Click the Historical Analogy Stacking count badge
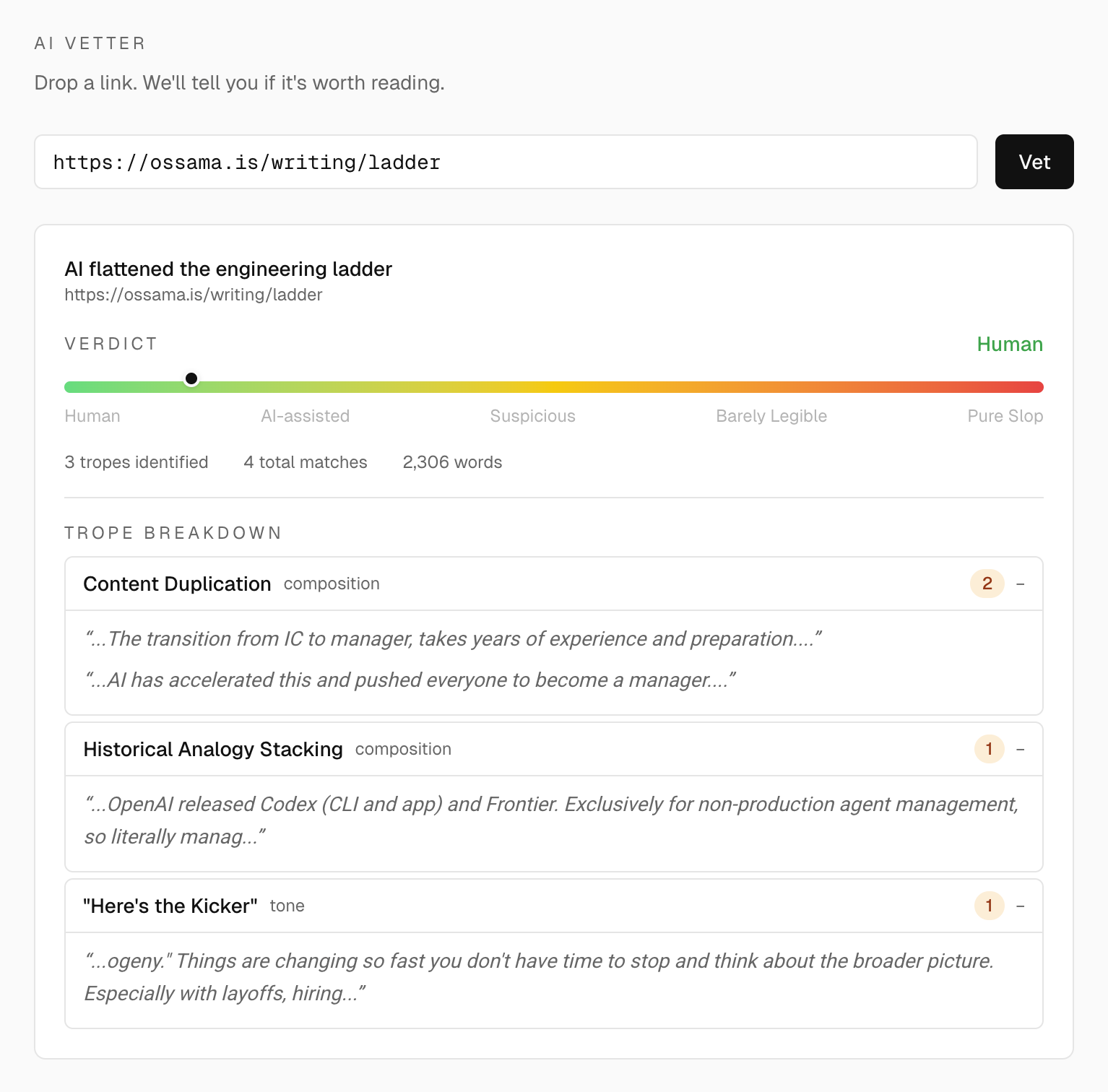Viewport: 1108px width, 1092px height. [989, 749]
